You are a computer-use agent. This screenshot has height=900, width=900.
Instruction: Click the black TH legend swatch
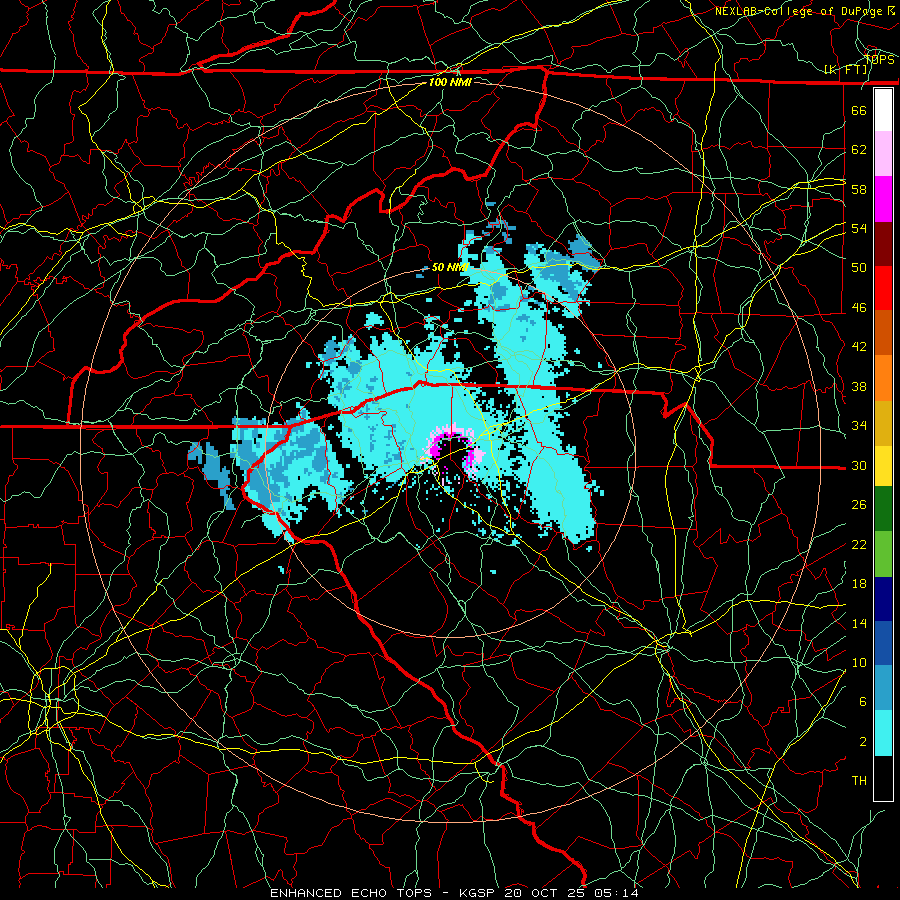883,778
